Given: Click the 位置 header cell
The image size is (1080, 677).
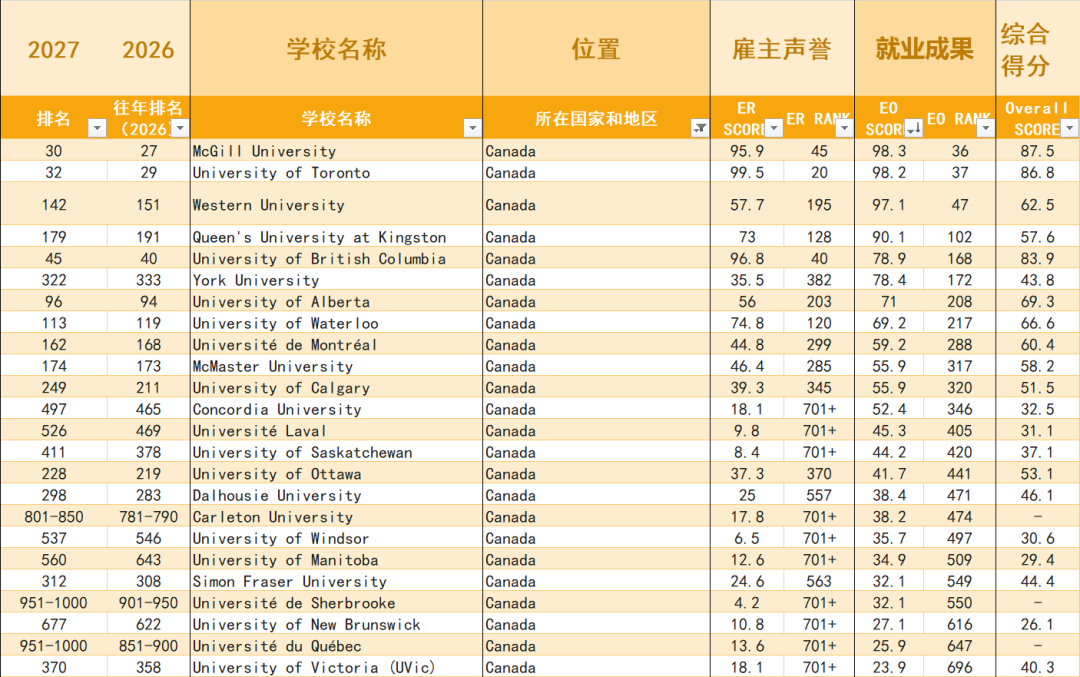Looking at the screenshot, I should pos(596,48).
